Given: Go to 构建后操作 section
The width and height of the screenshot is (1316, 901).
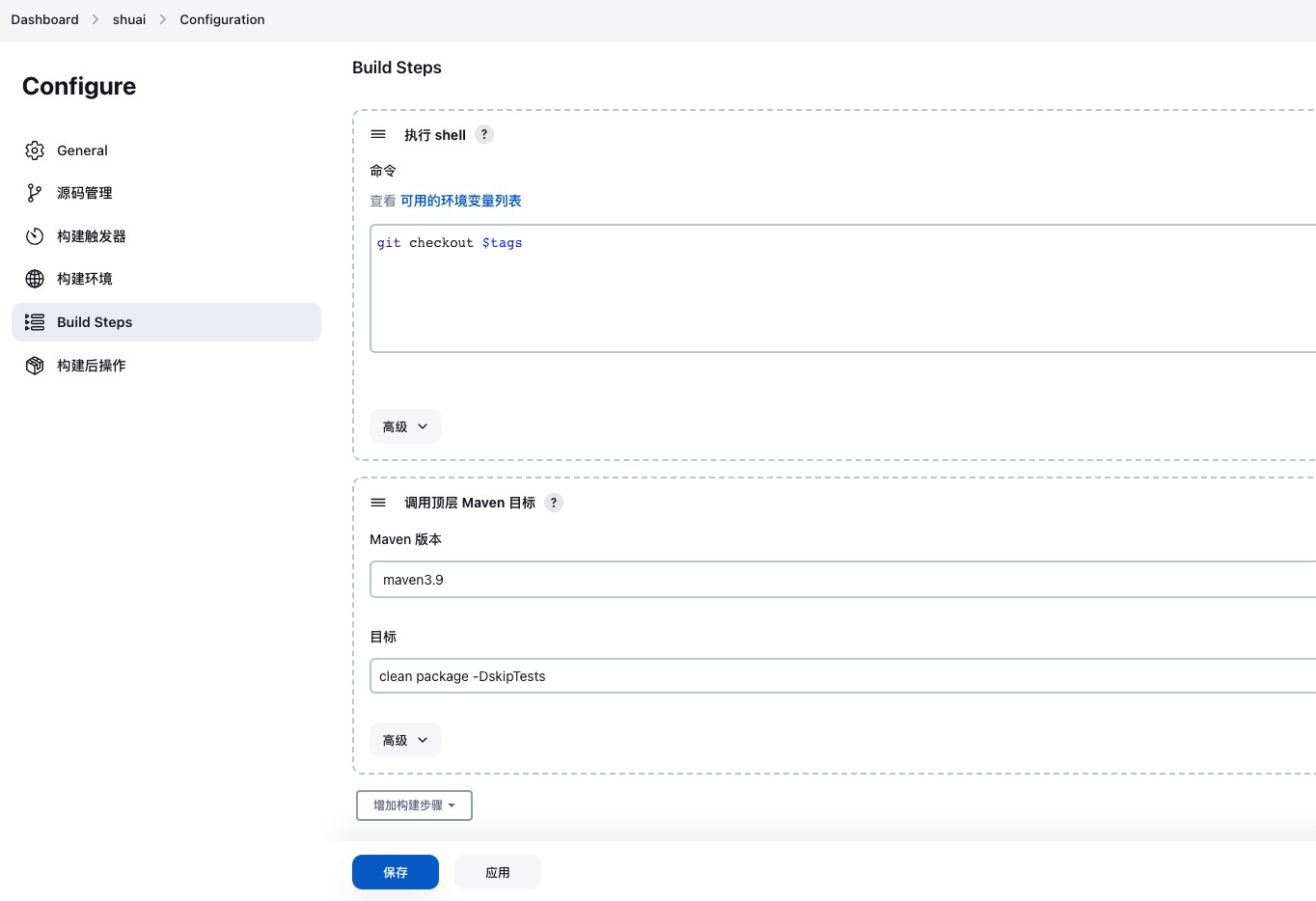Looking at the screenshot, I should point(166,366).
